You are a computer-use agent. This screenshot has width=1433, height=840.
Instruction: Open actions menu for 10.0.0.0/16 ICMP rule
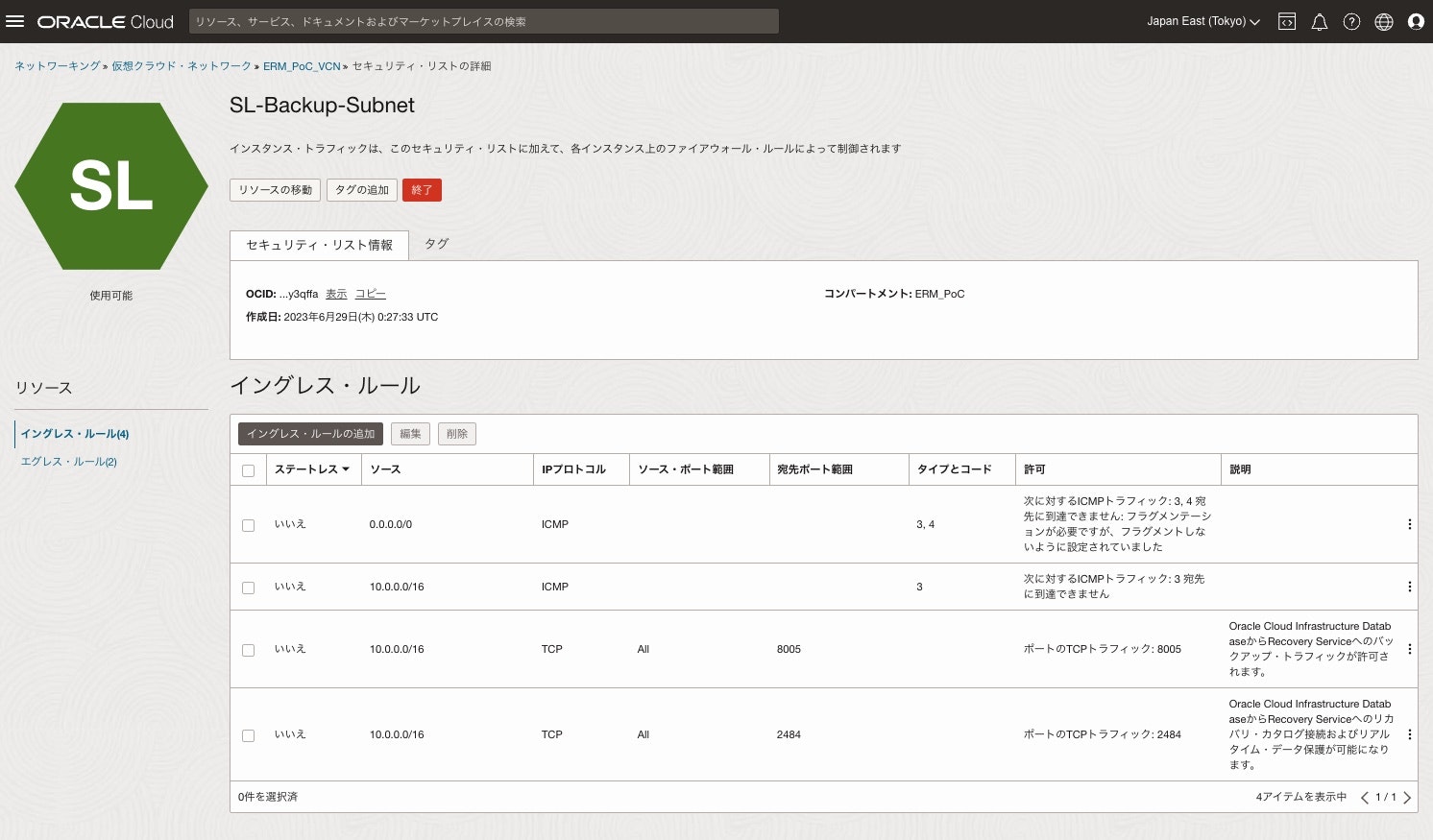tap(1409, 587)
